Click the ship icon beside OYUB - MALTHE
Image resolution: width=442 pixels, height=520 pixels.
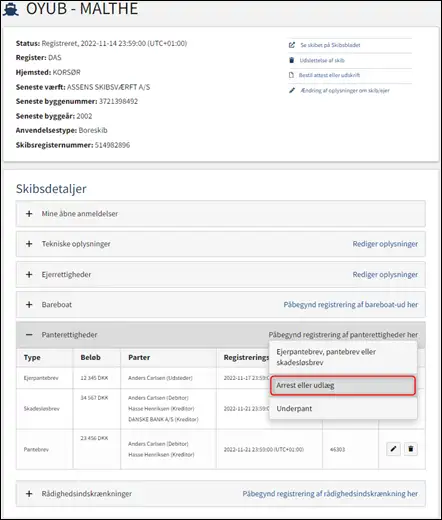point(11,9)
